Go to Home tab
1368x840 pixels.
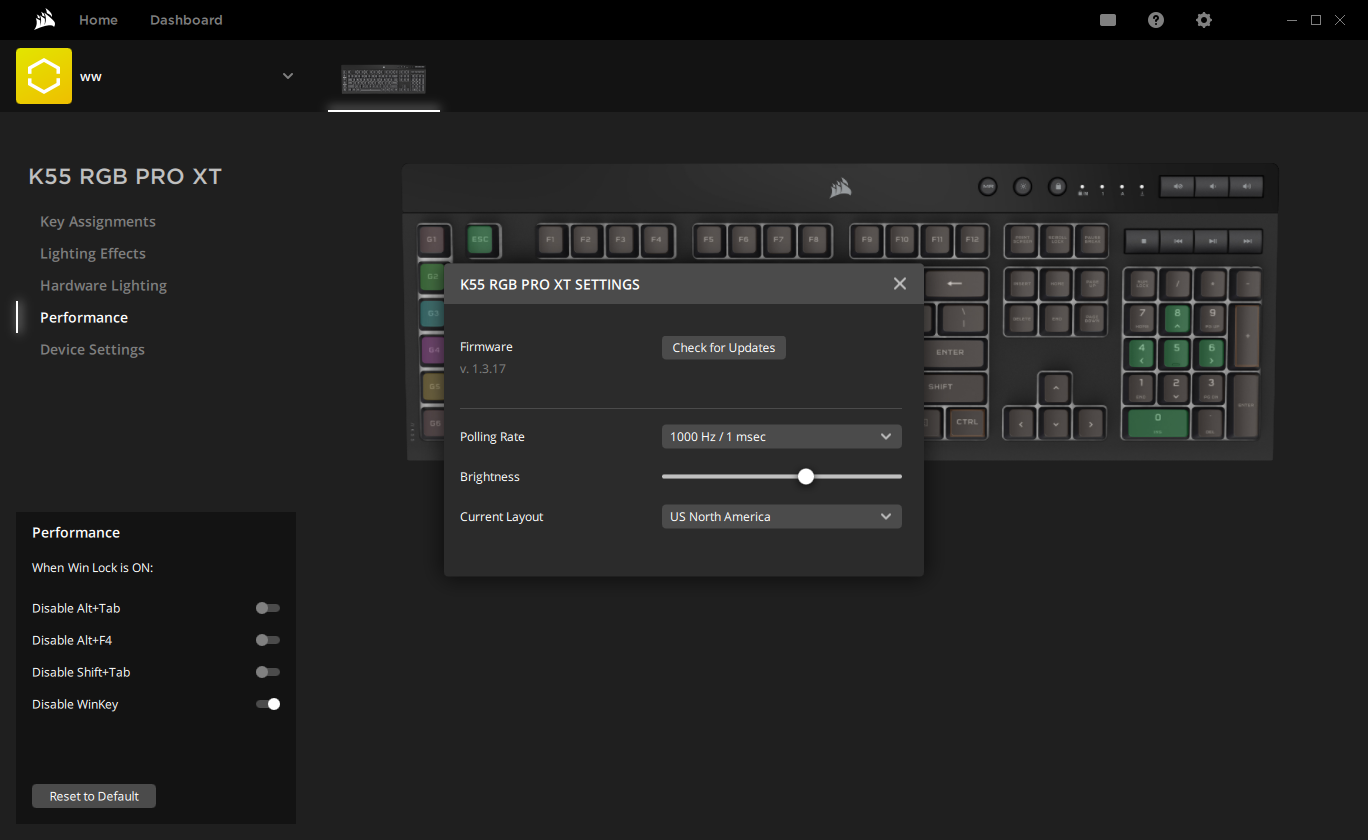point(98,20)
